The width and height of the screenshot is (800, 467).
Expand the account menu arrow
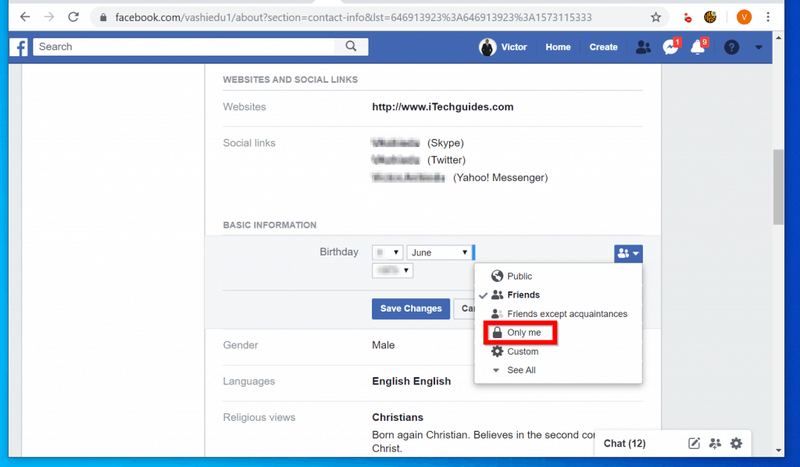pyautogui.click(x=759, y=47)
